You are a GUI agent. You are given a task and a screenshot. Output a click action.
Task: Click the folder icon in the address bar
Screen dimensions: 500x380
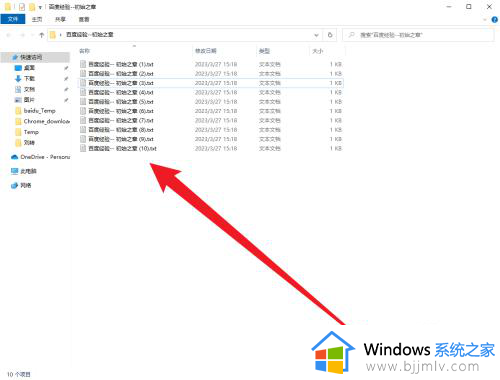53,35
